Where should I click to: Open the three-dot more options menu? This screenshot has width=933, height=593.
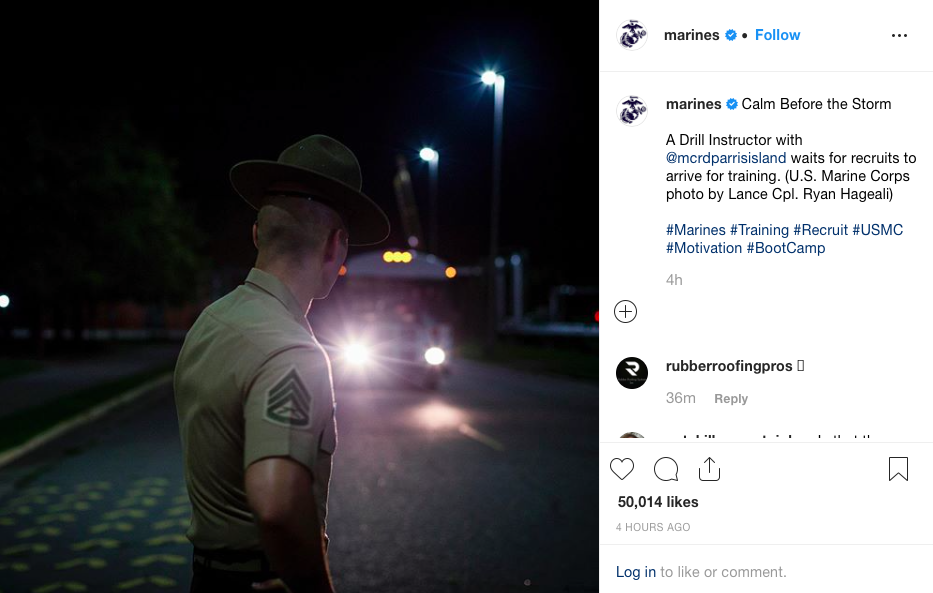(x=899, y=36)
